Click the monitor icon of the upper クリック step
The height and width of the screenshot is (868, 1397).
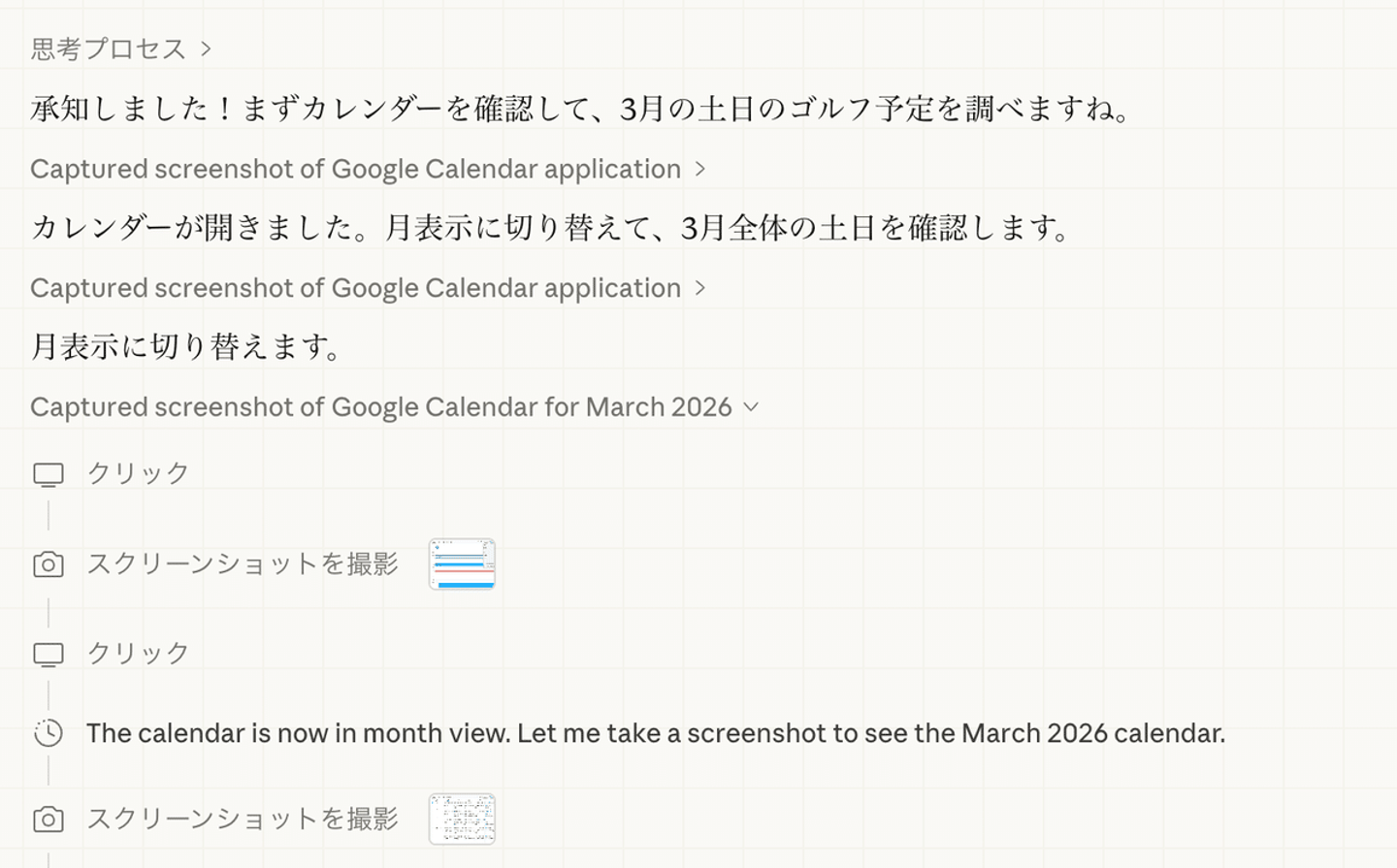click(x=49, y=474)
